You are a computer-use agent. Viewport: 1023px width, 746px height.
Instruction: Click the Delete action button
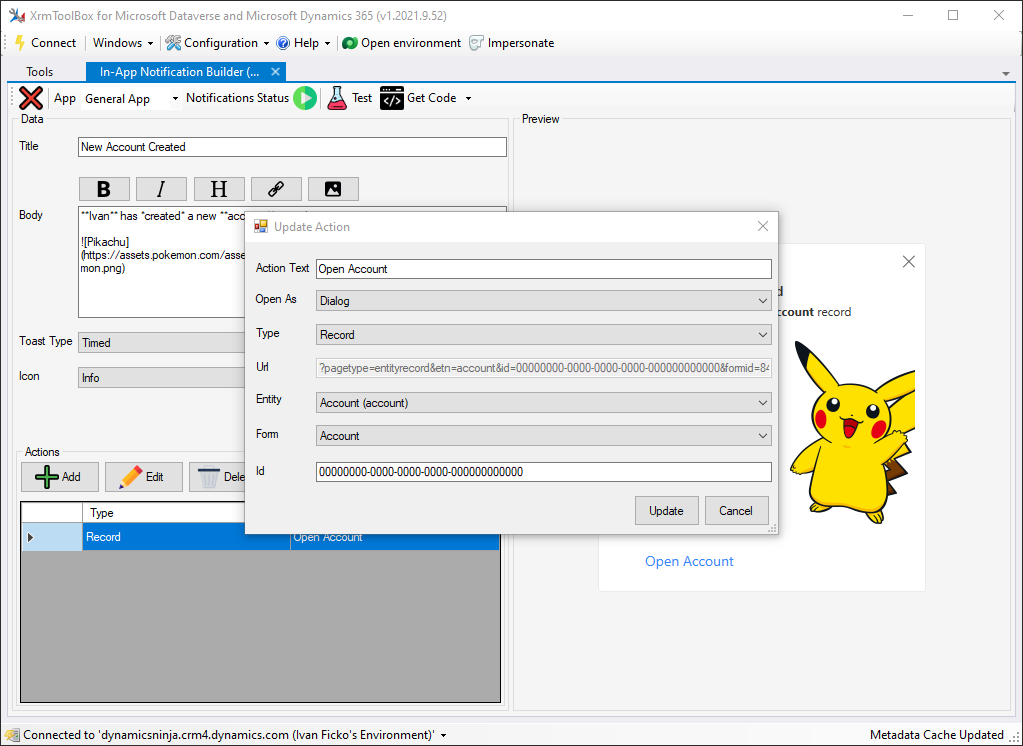coord(217,477)
